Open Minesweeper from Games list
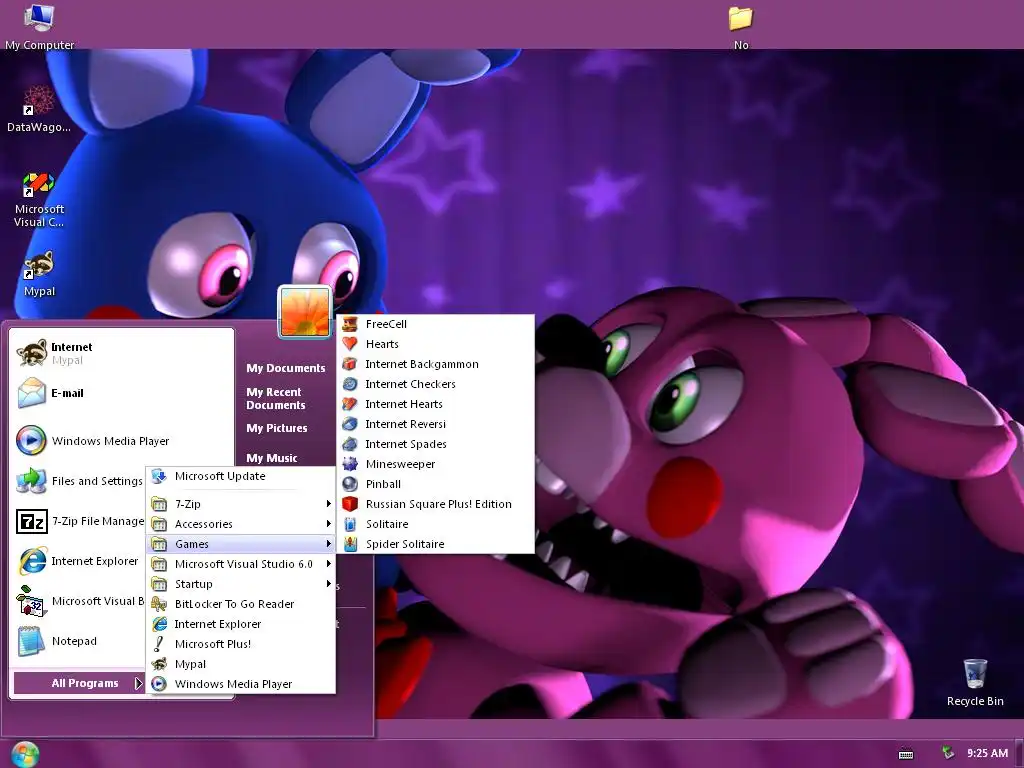 [400, 464]
